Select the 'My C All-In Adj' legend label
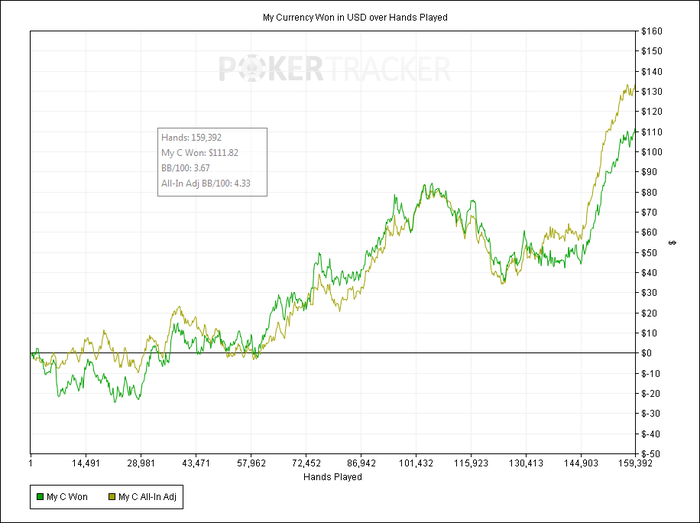The height and width of the screenshot is (523, 700). [147, 497]
